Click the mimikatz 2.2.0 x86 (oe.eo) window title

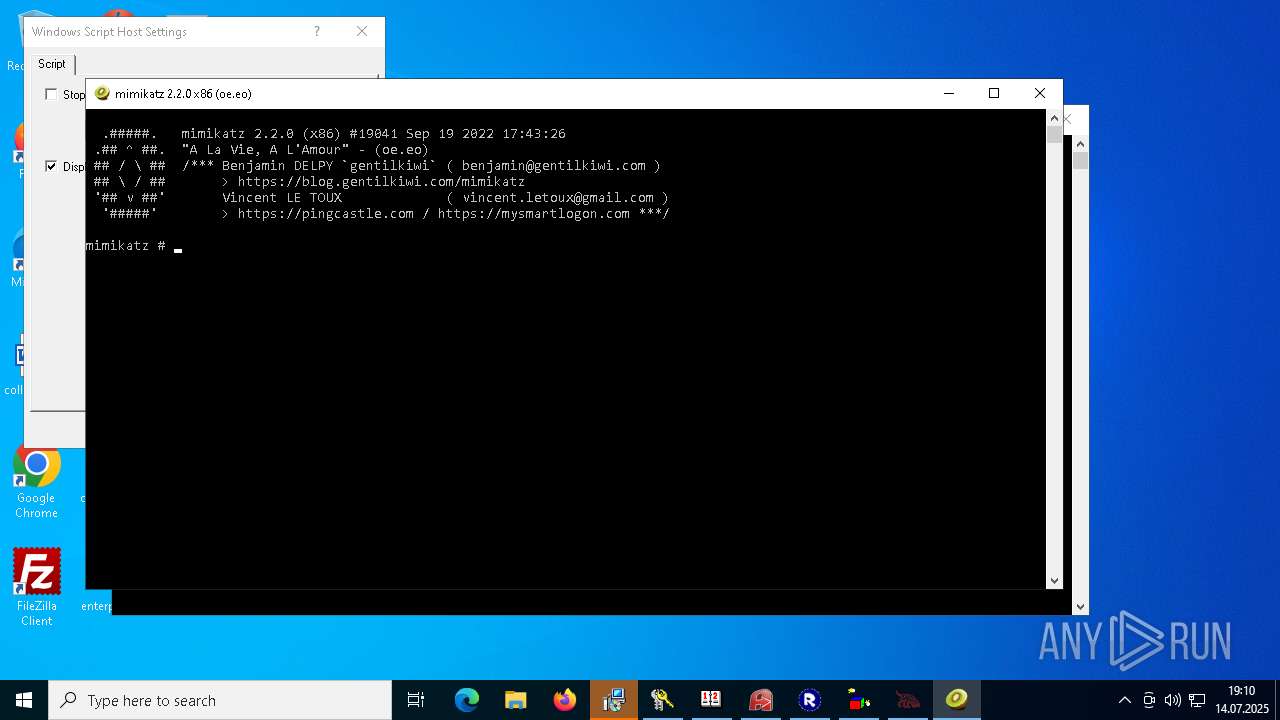183,94
